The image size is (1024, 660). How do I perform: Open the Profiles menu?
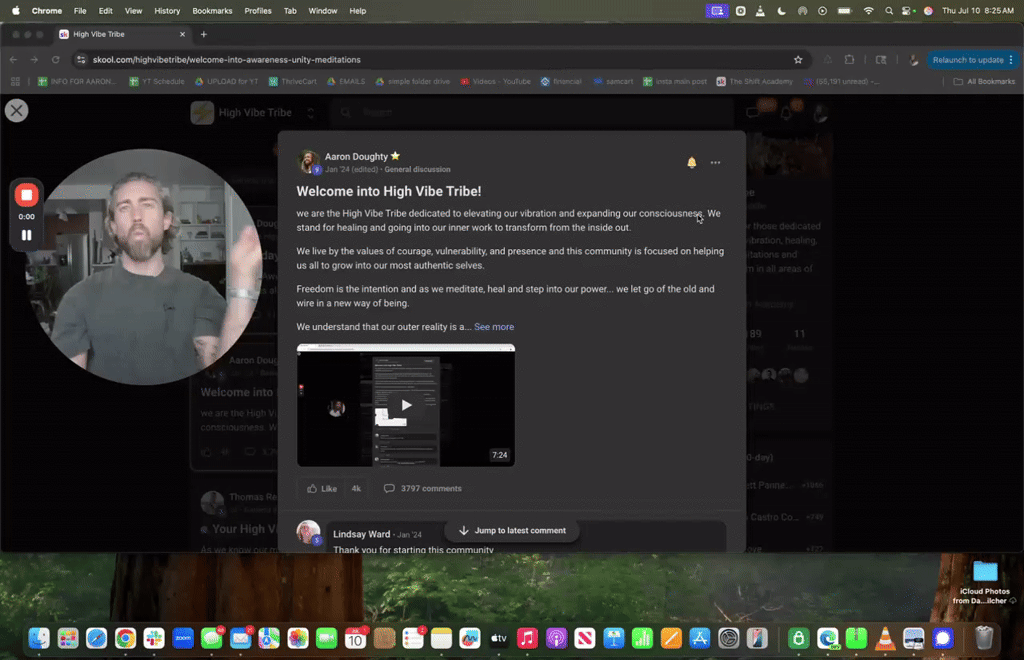pyautogui.click(x=257, y=10)
